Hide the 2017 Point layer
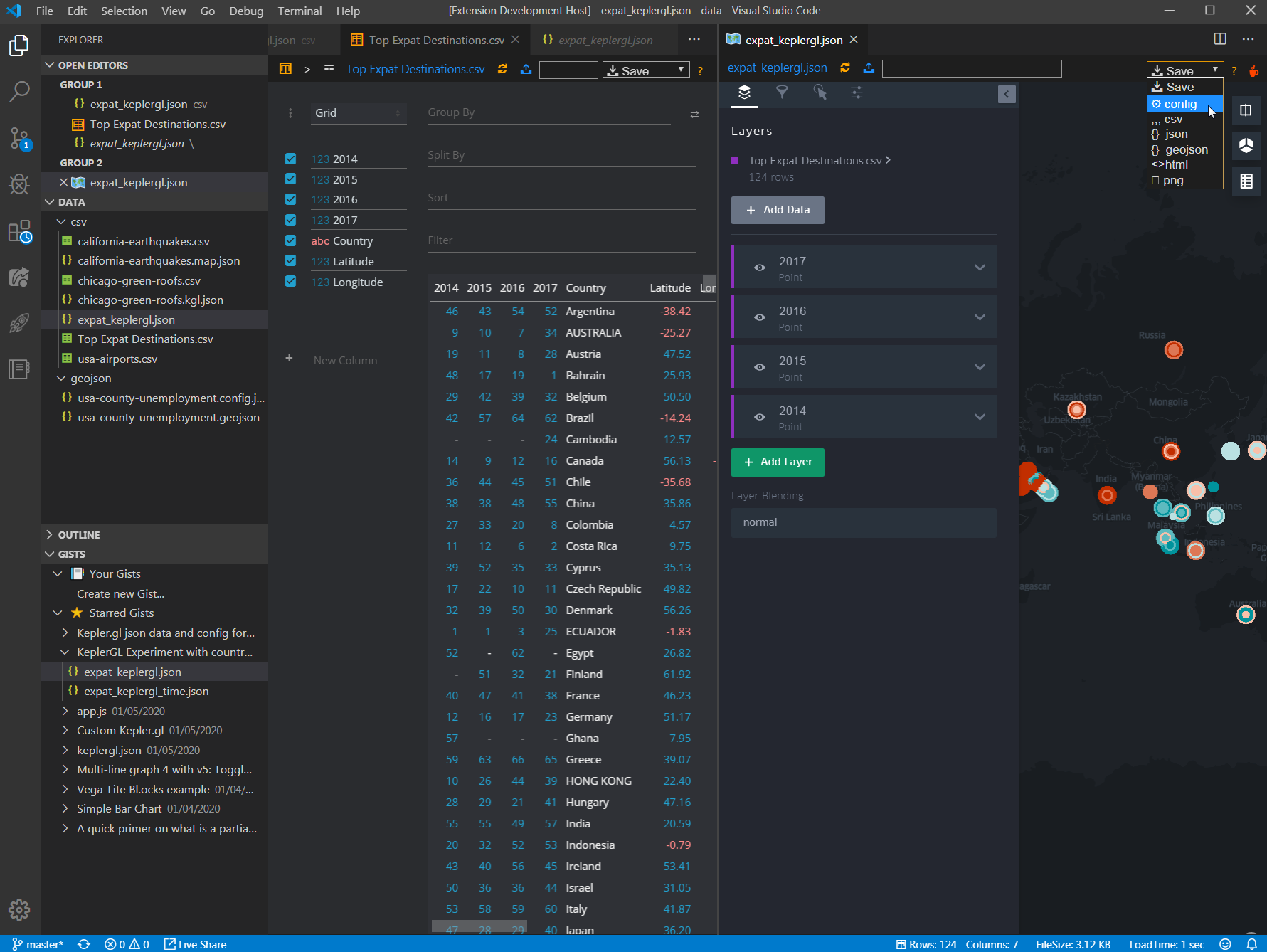 (760, 268)
